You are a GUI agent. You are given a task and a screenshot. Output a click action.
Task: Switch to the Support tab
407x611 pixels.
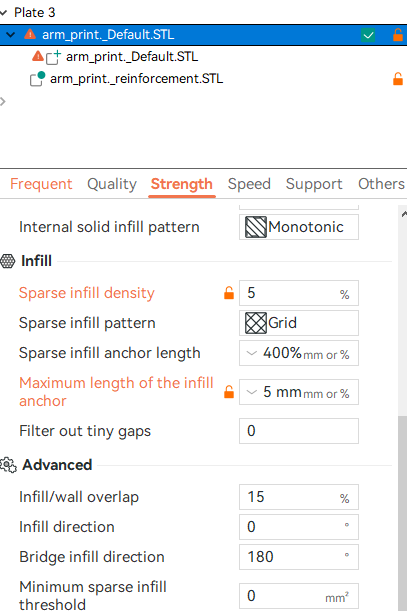[314, 184]
